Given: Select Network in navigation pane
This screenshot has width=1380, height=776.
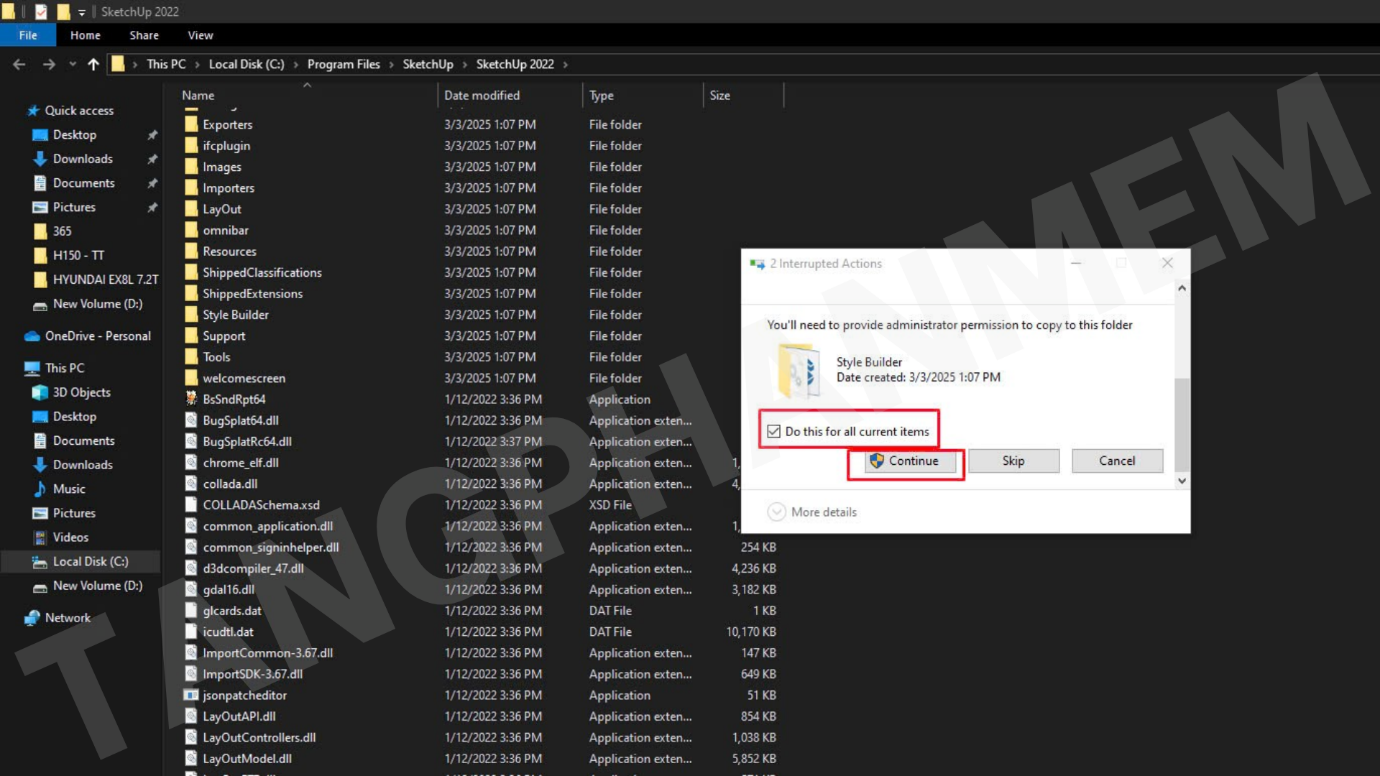Looking at the screenshot, I should (x=67, y=618).
